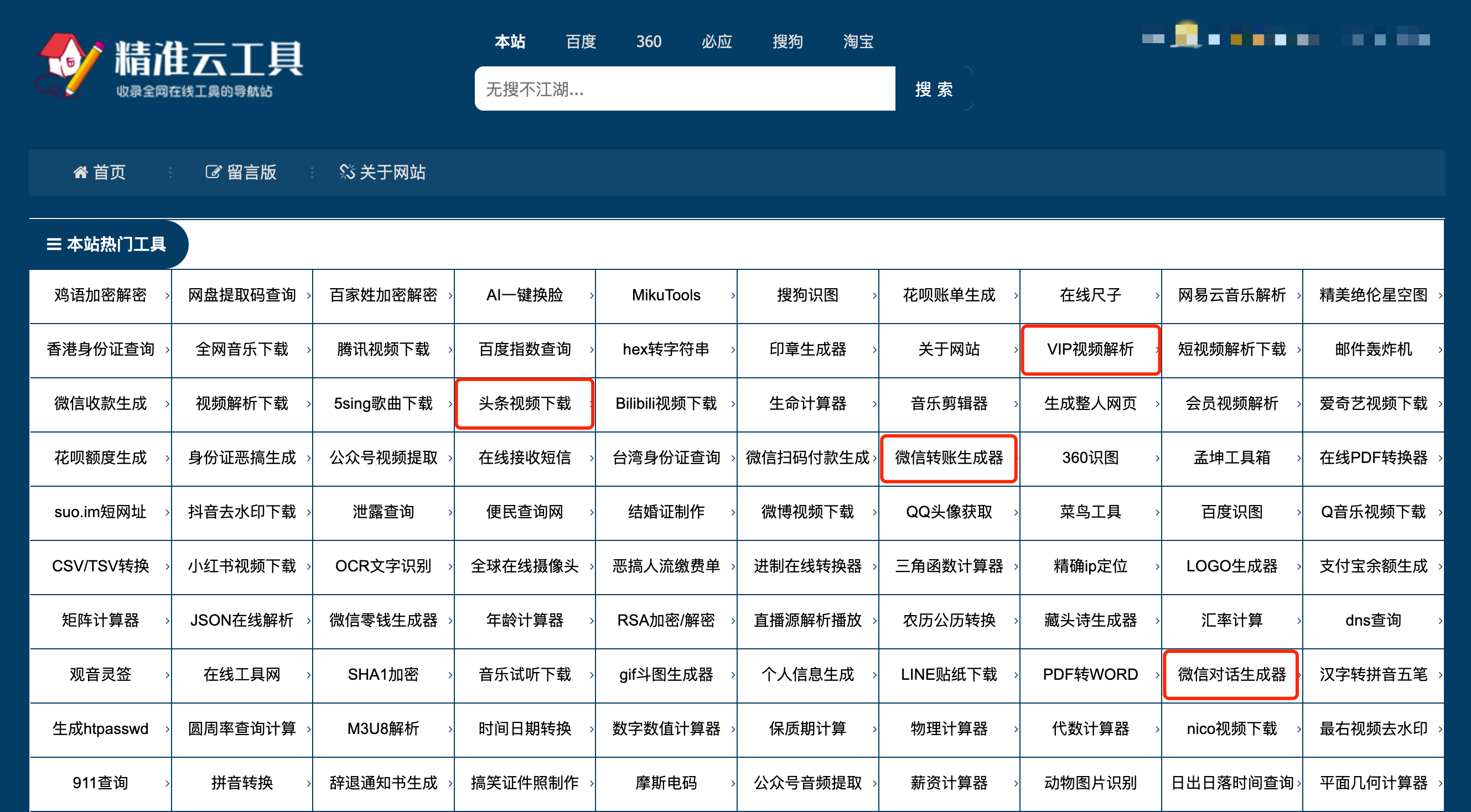Open 留言版 in navigation bar
This screenshot has width=1471, height=812.
[x=251, y=172]
